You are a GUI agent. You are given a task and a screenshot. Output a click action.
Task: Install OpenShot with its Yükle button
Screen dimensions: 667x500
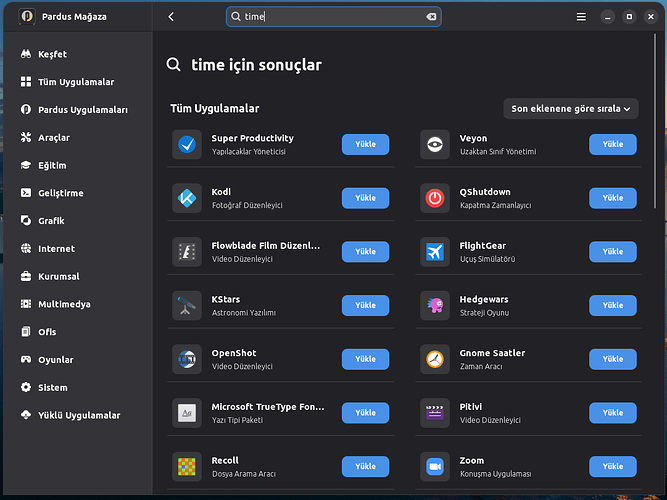[365, 359]
